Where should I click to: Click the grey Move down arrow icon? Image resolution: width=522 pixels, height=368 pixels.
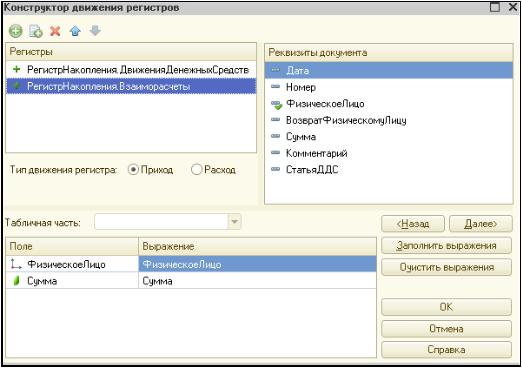tap(95, 31)
